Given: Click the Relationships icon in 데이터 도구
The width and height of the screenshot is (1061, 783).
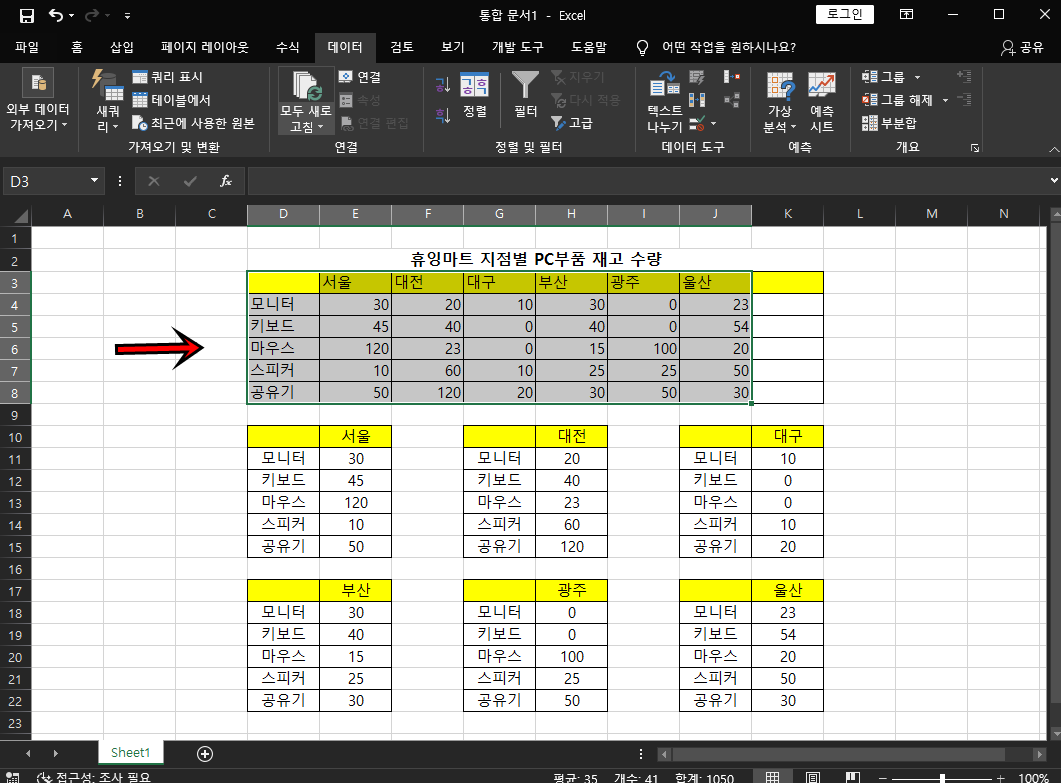Looking at the screenshot, I should coord(731,100).
